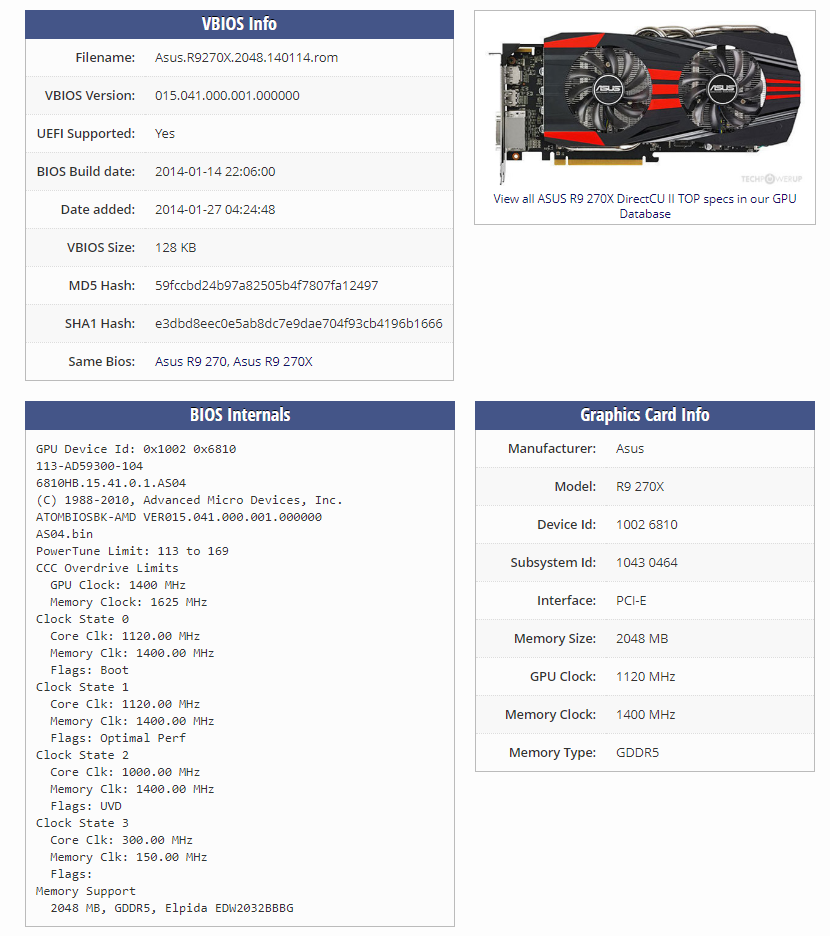Image resolution: width=830 pixels, height=936 pixels.
Task: Click 'GPU Device Id: 0x1002 0x6810' line
Action: pyautogui.click(x=136, y=449)
